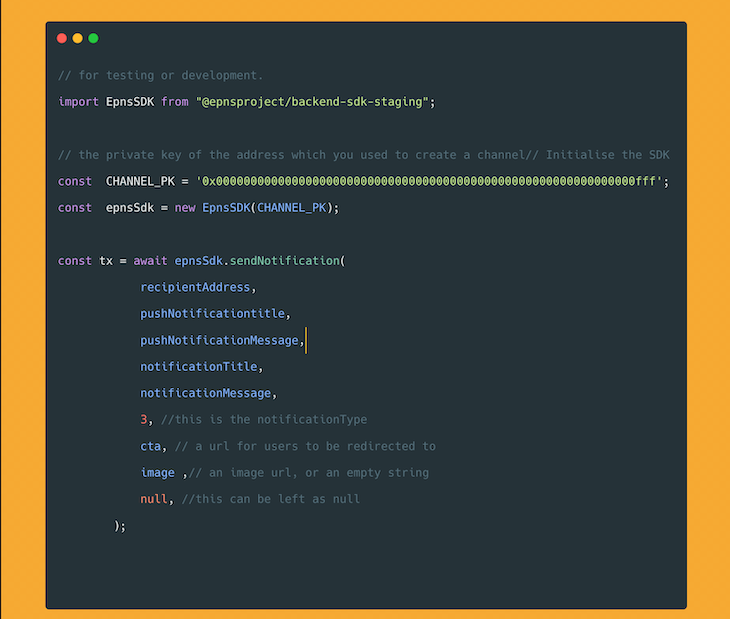730x619 pixels.
Task: Click the CHANNEL_PK argument inside EpnsSDK()
Action: (292, 208)
